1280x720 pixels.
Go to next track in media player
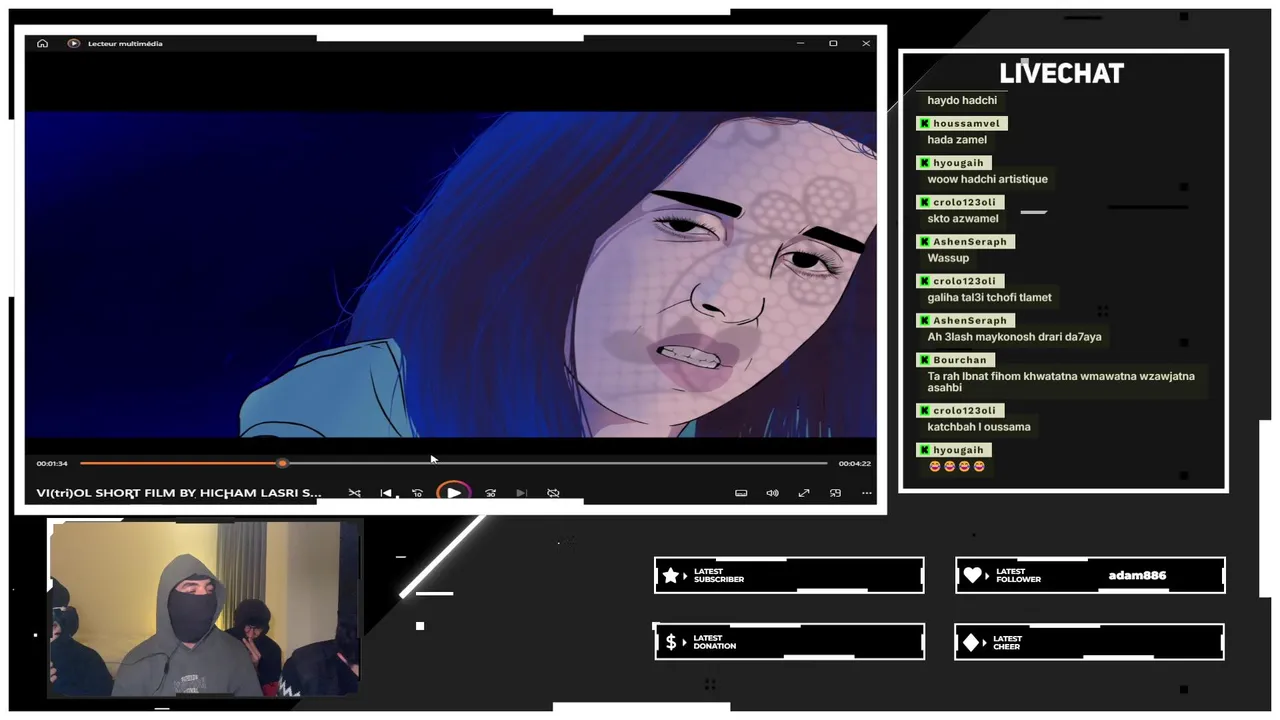click(x=521, y=493)
